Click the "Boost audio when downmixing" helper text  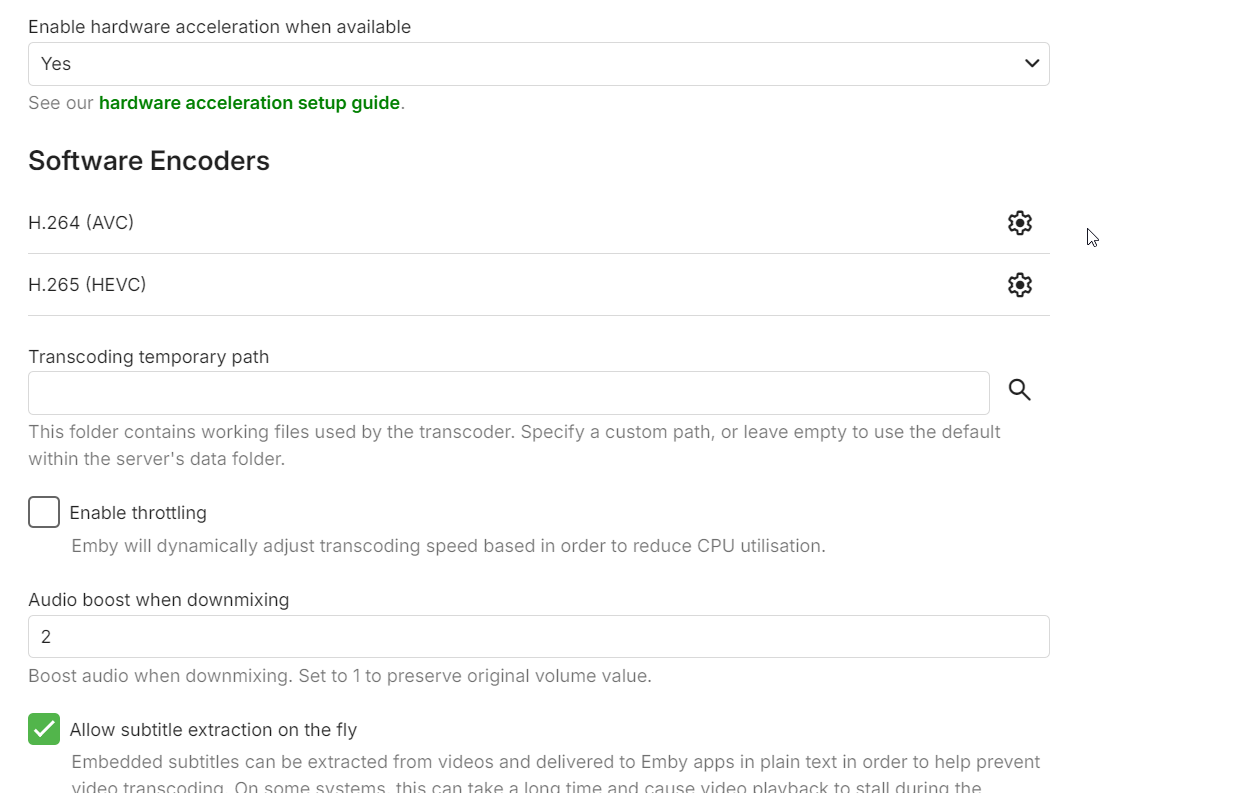(x=340, y=676)
